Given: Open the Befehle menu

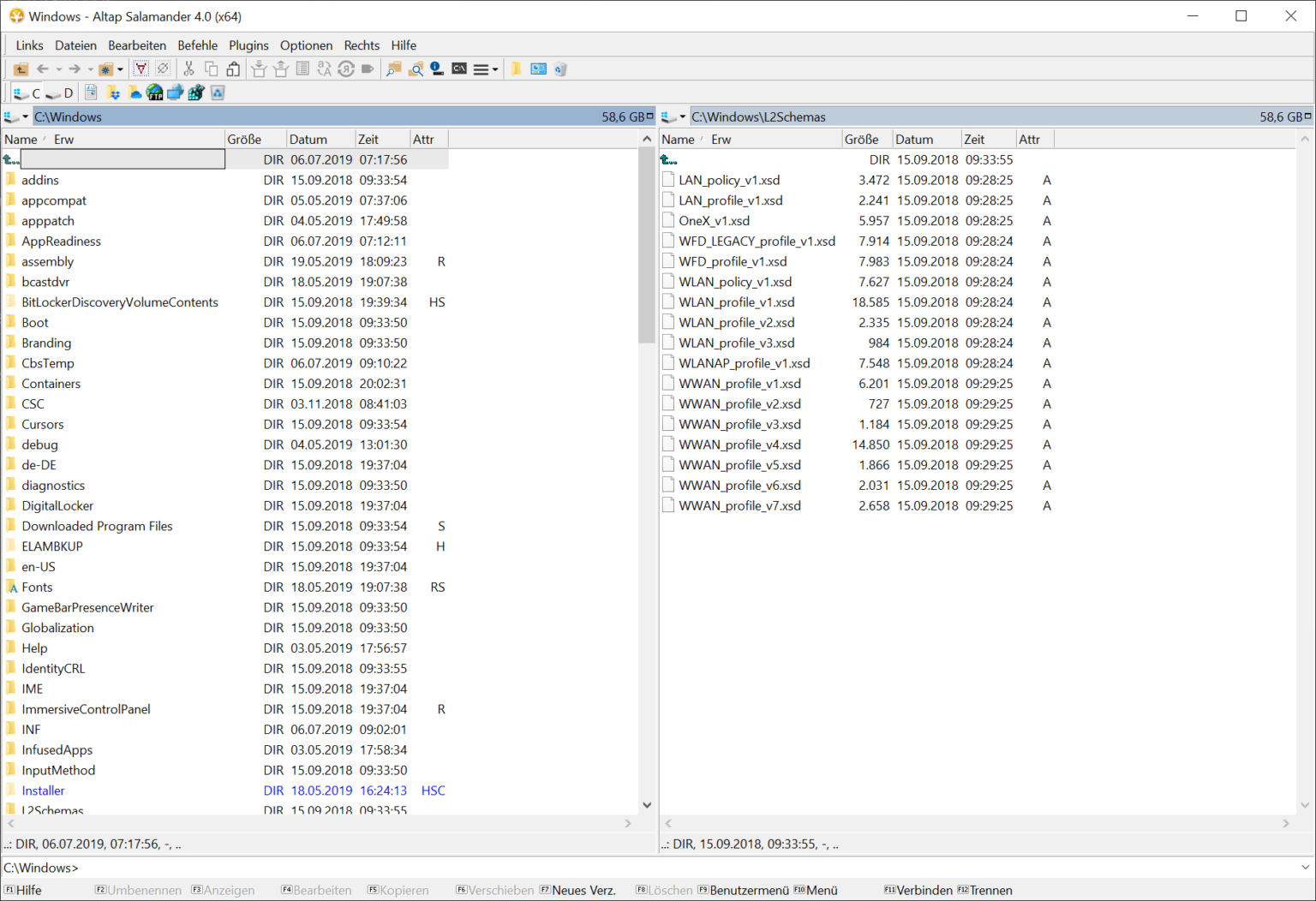Looking at the screenshot, I should [197, 45].
